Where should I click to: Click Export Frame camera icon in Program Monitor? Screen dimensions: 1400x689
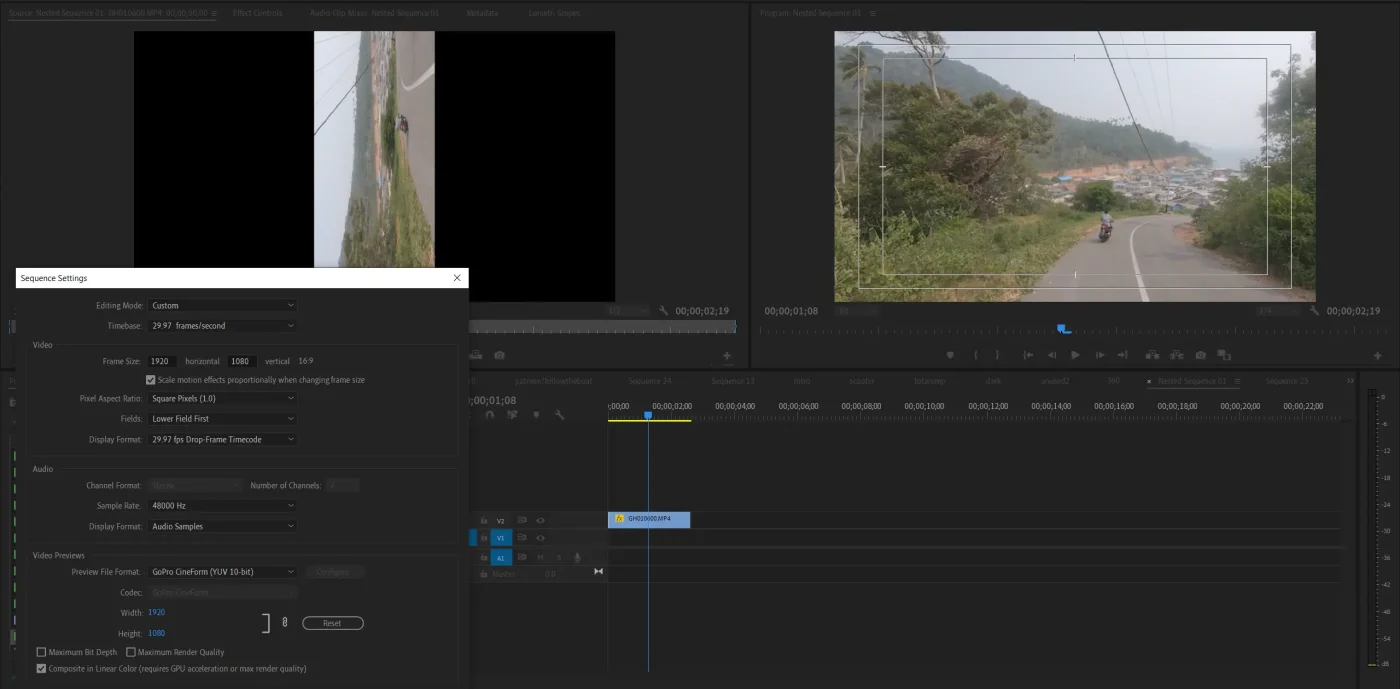coord(1201,355)
